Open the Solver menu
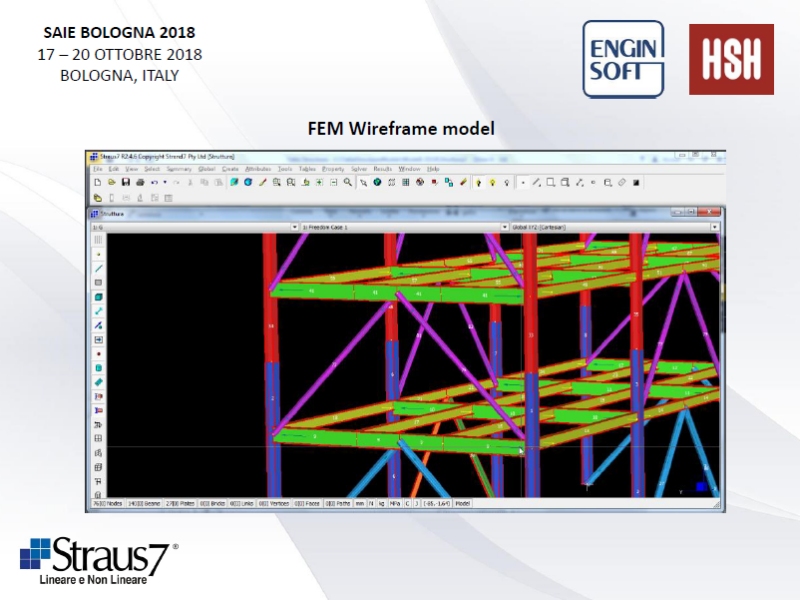Screen dimensions: 800x600 [359, 170]
